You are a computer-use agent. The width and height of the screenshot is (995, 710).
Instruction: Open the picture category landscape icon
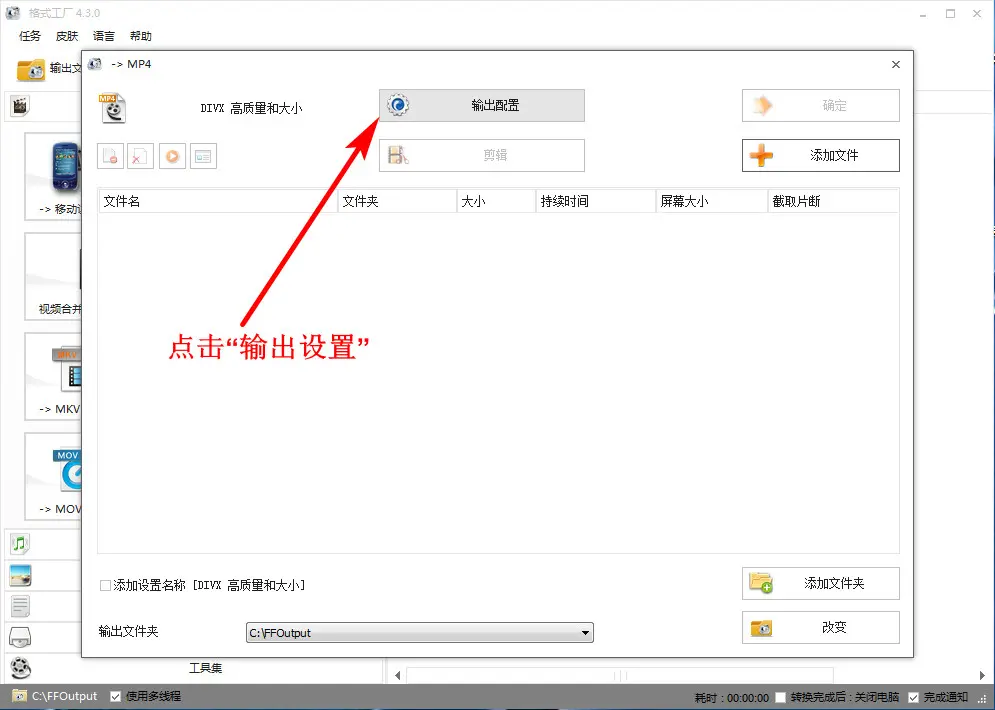20,575
